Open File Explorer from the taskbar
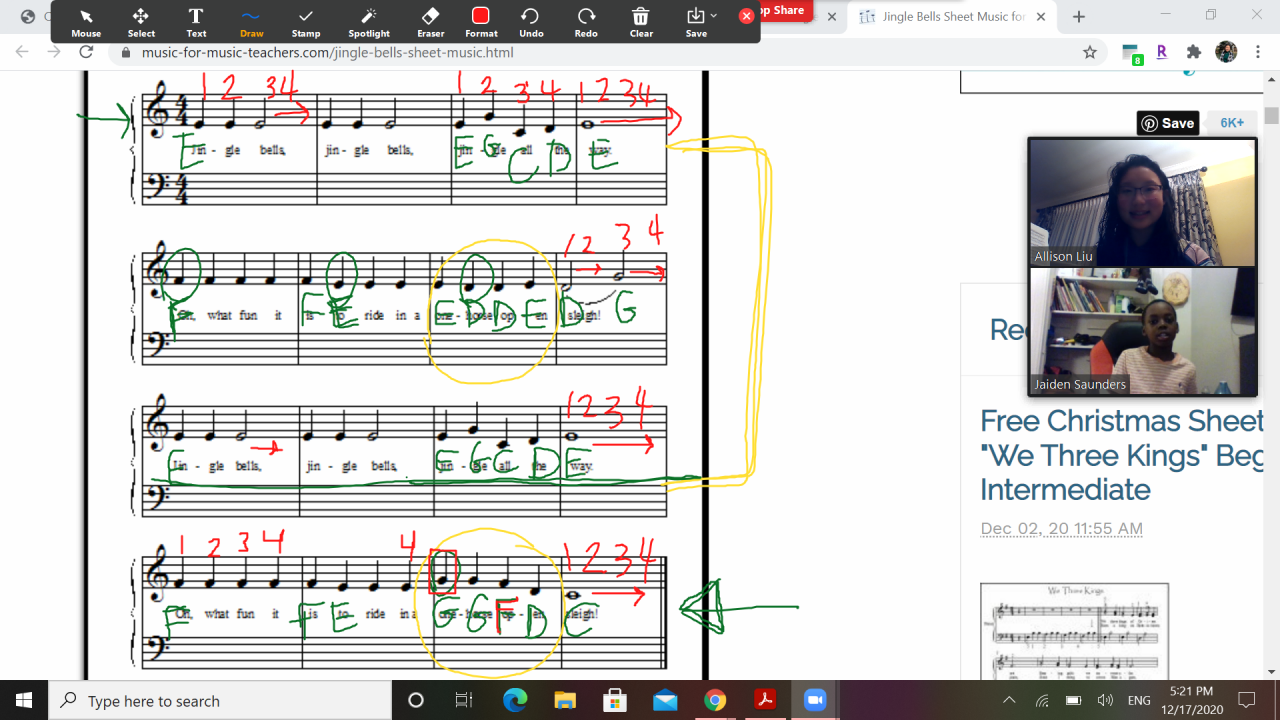 click(565, 700)
